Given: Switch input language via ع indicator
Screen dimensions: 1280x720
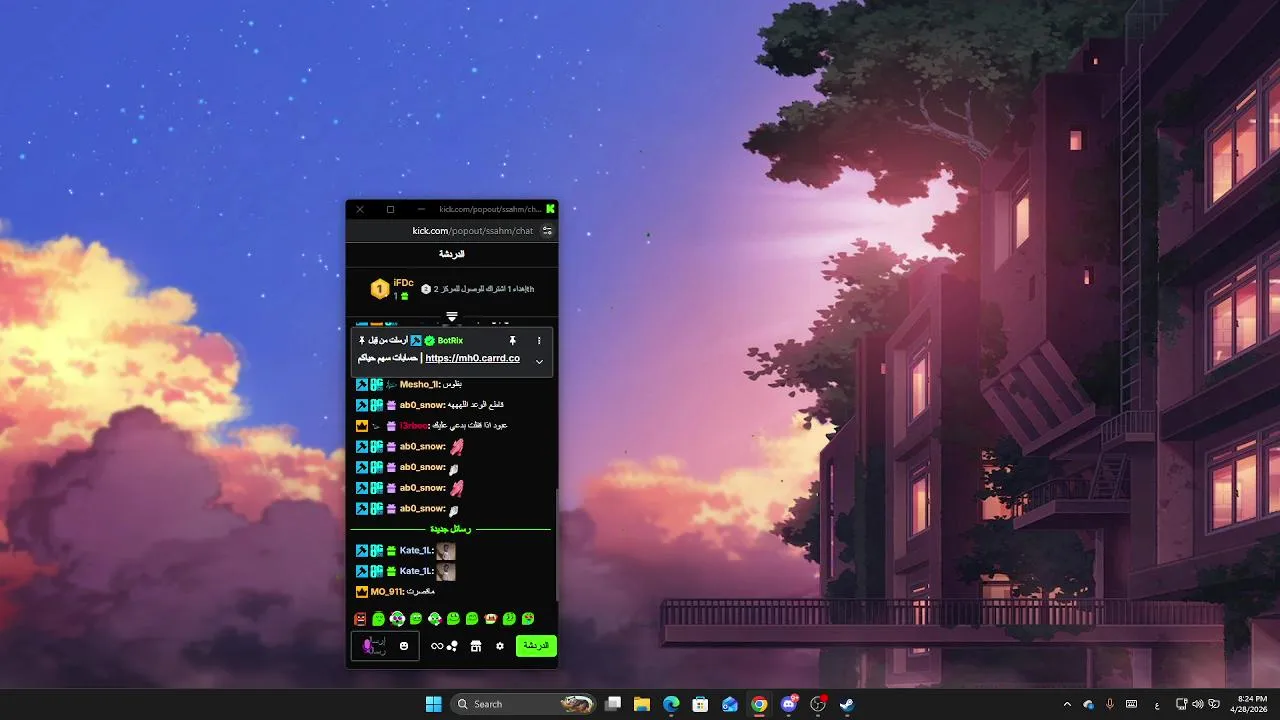Looking at the screenshot, I should coord(1157,704).
